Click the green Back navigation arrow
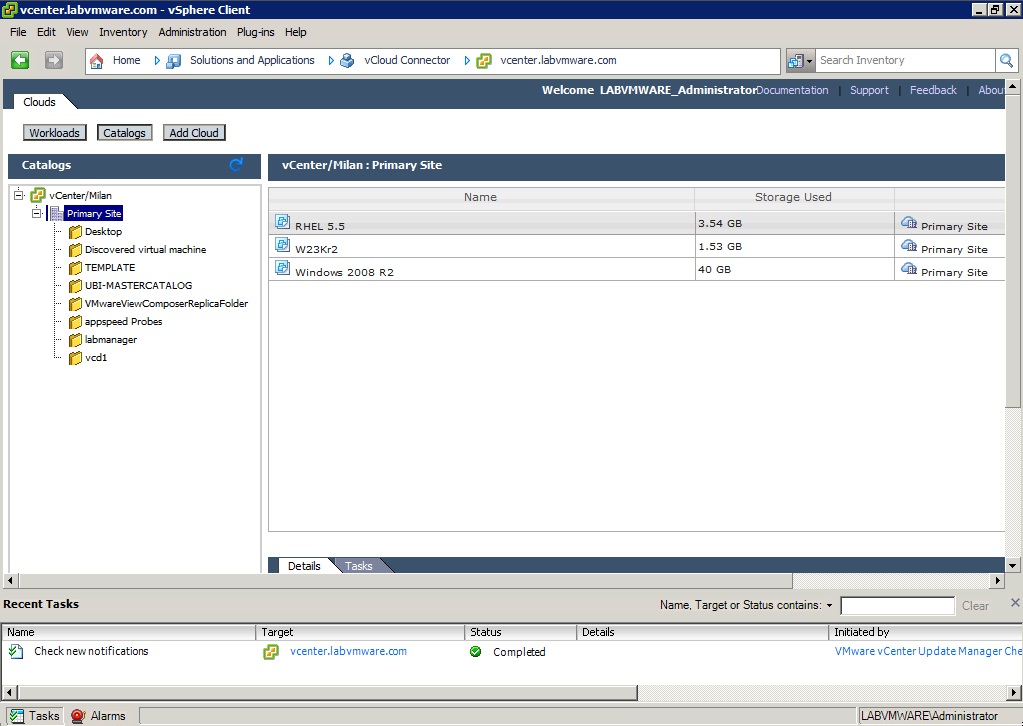This screenshot has height=726, width=1023. click(x=20, y=60)
